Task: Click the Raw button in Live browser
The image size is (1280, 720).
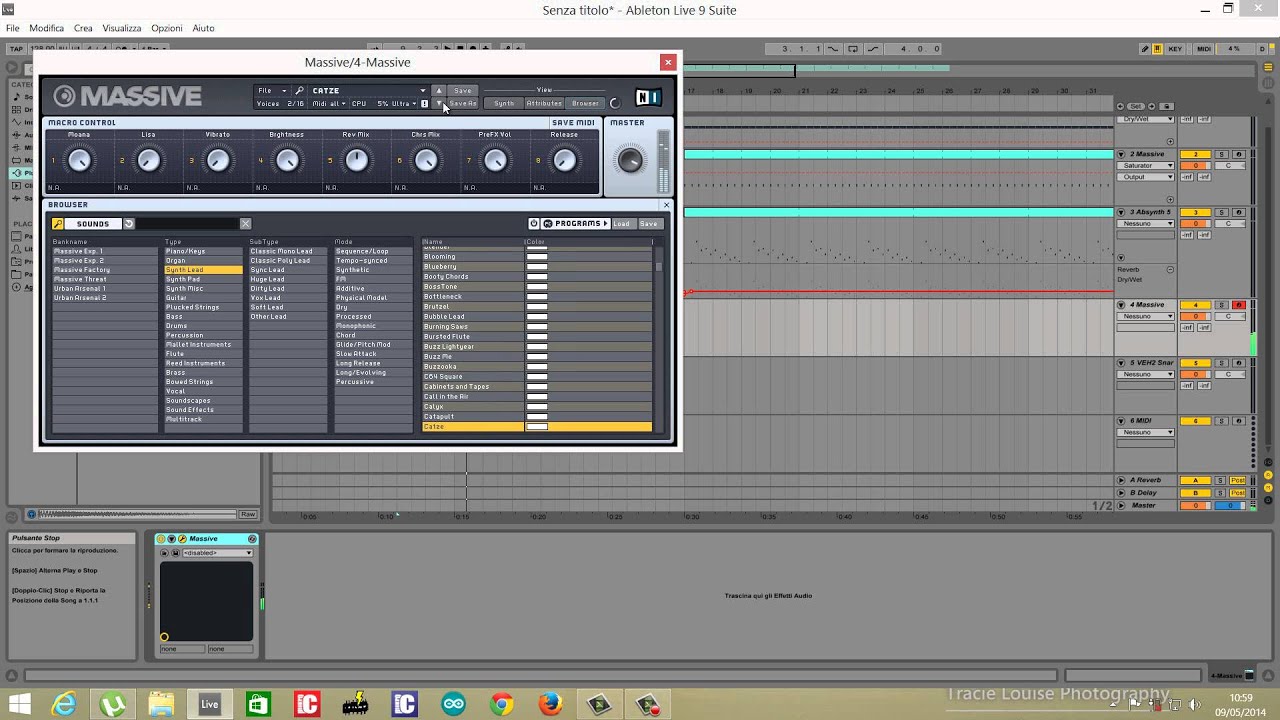Action: pos(248,514)
